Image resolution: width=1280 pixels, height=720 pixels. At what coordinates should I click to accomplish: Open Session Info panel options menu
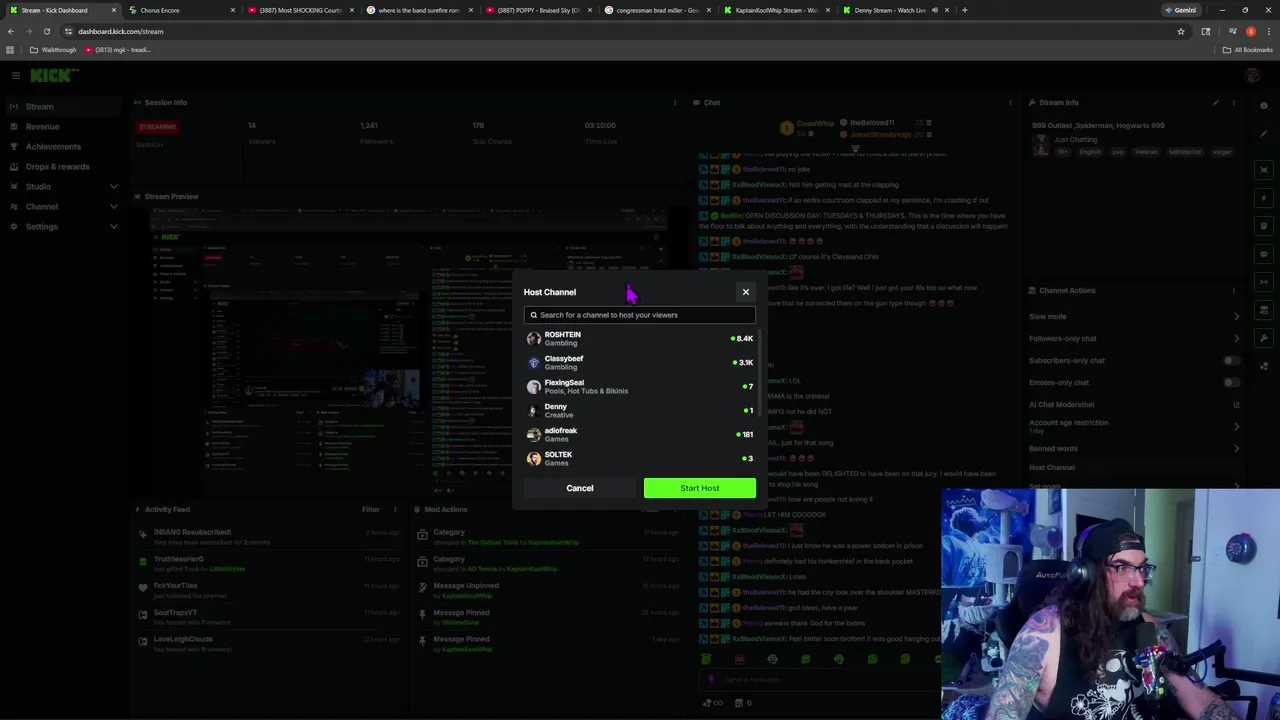[x=675, y=102]
